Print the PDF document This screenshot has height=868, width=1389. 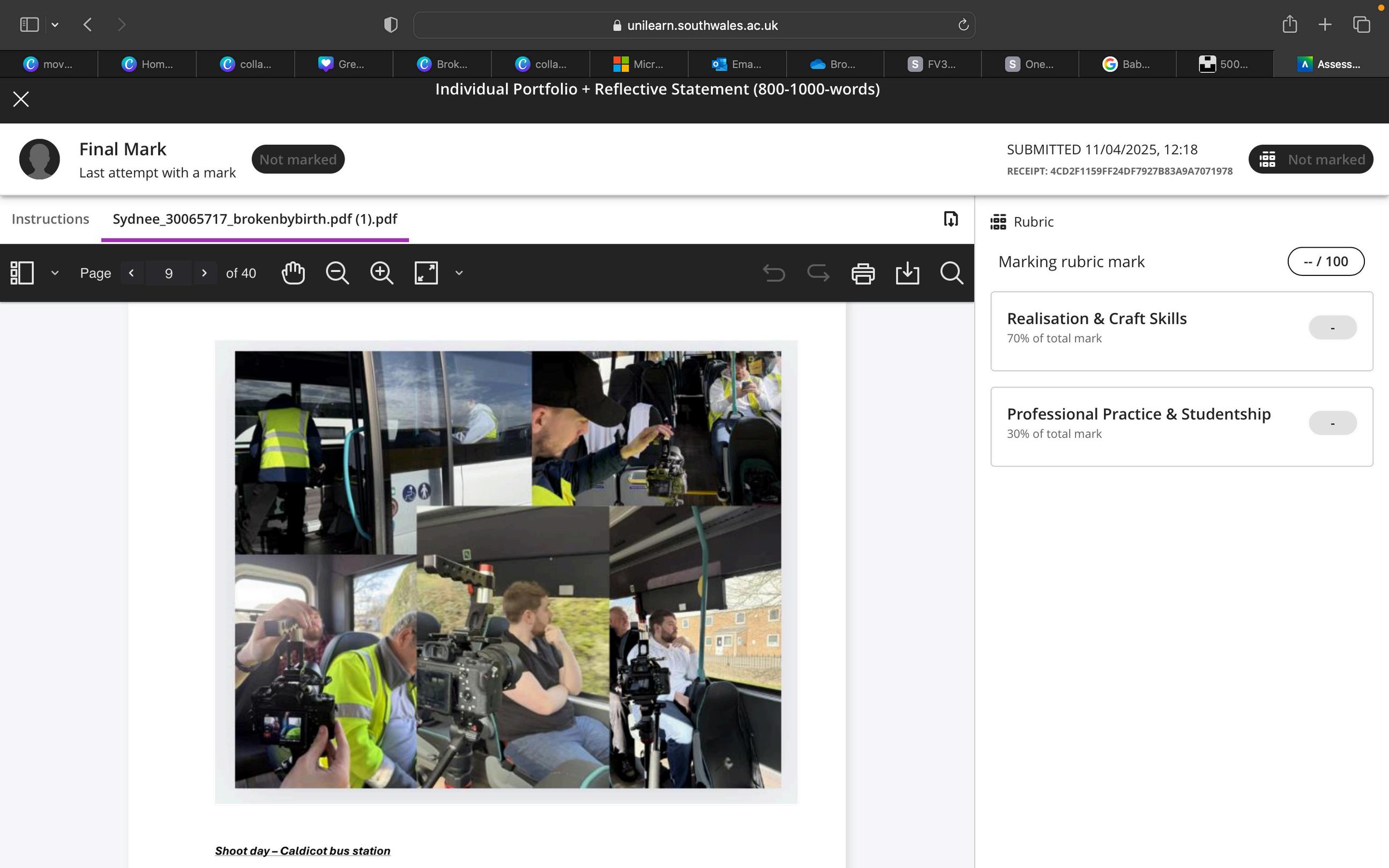863,273
